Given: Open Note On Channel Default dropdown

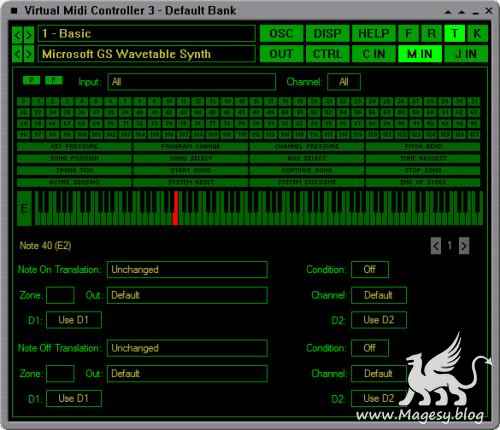Looking at the screenshot, I should 379,295.
